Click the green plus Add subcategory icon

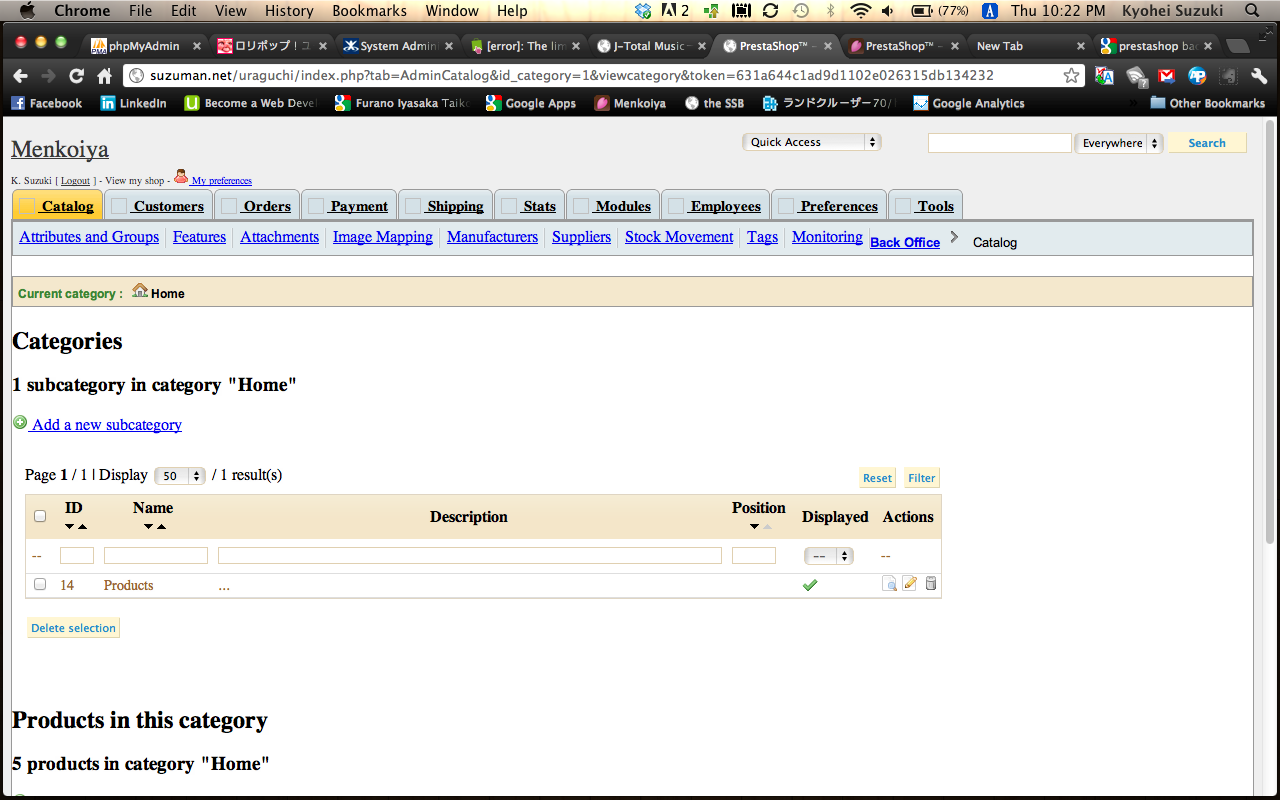[20, 423]
